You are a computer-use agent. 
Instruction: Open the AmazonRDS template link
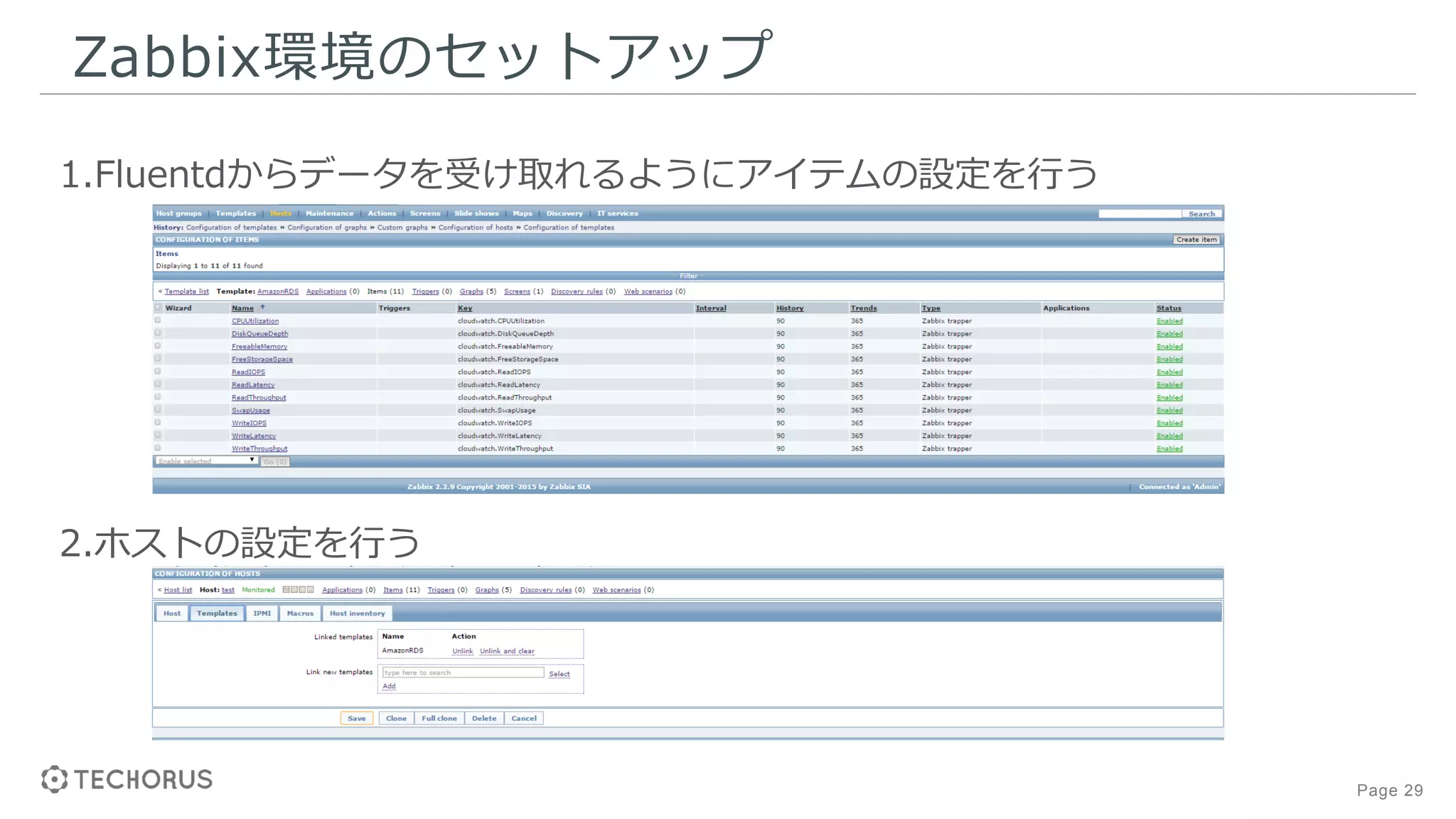tap(278, 291)
